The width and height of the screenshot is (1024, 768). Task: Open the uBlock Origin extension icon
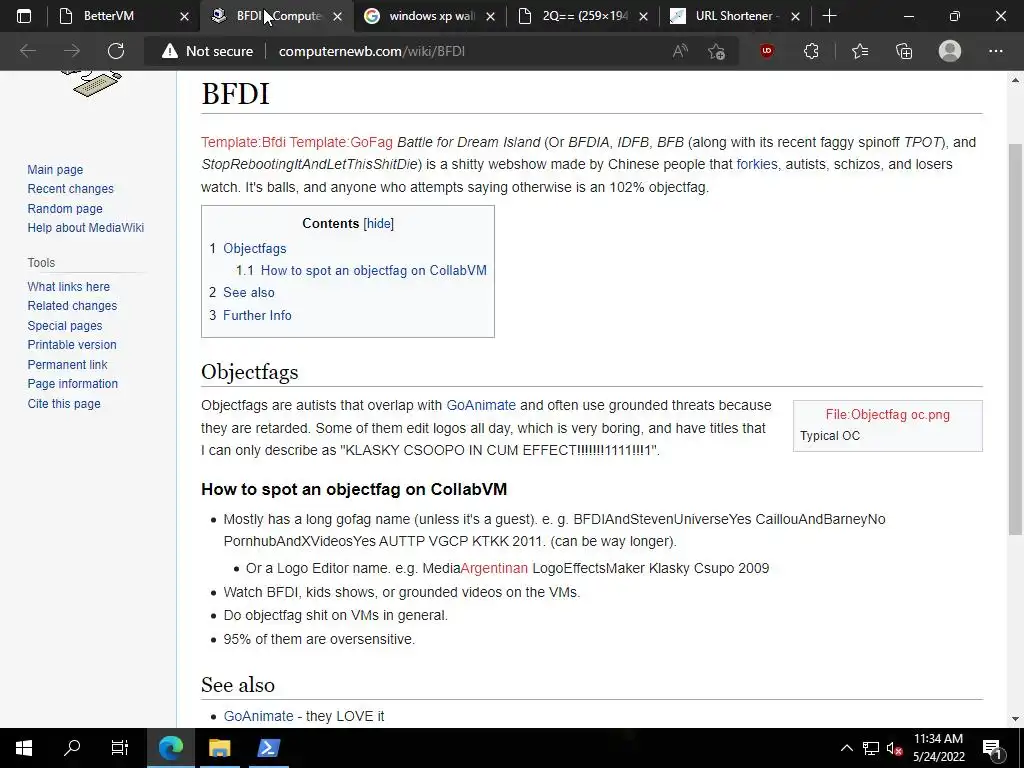tap(767, 50)
